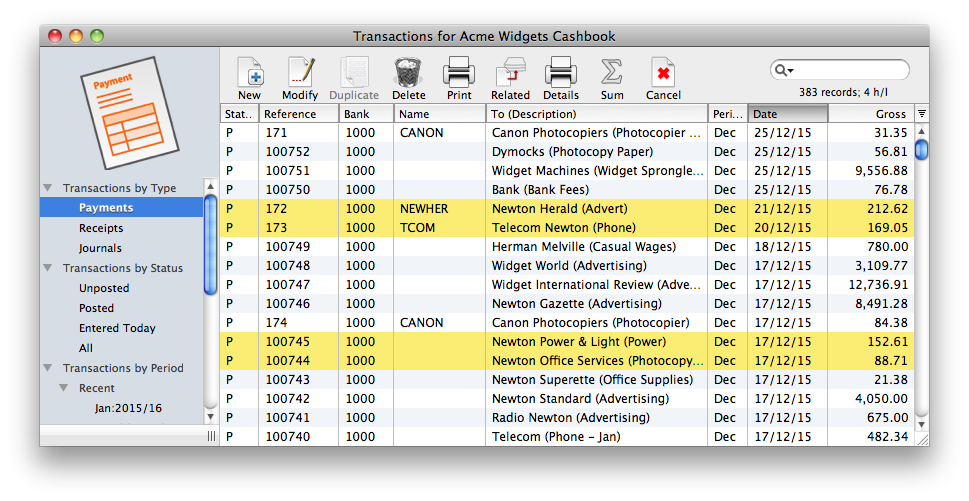The height and width of the screenshot is (501, 969).
Task: Click the transaction list scrollbar thumb
Action: coord(921,149)
